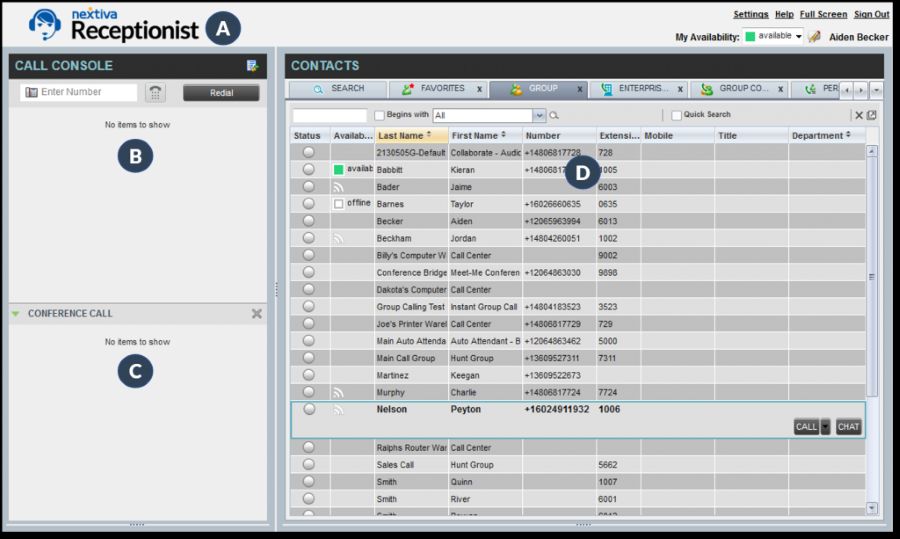Select the Beckham Jordan contact row
Viewport: 900px width, 539px height.
pos(577,238)
